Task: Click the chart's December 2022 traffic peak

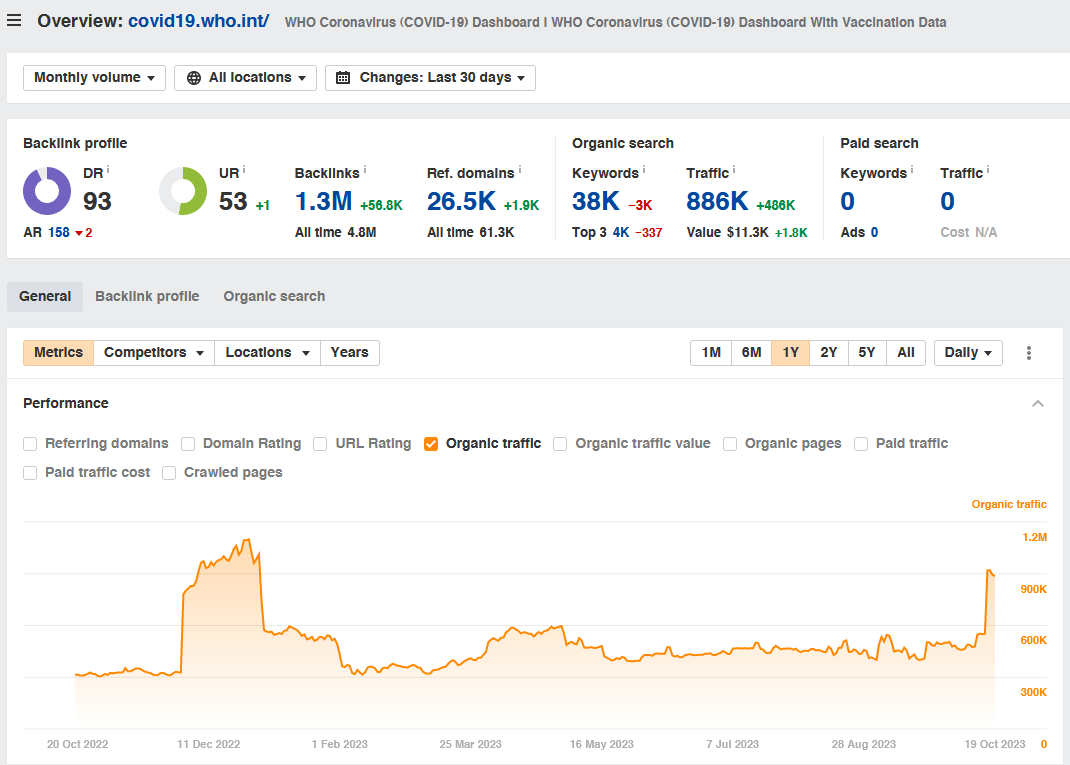Action: pyautogui.click(x=248, y=540)
